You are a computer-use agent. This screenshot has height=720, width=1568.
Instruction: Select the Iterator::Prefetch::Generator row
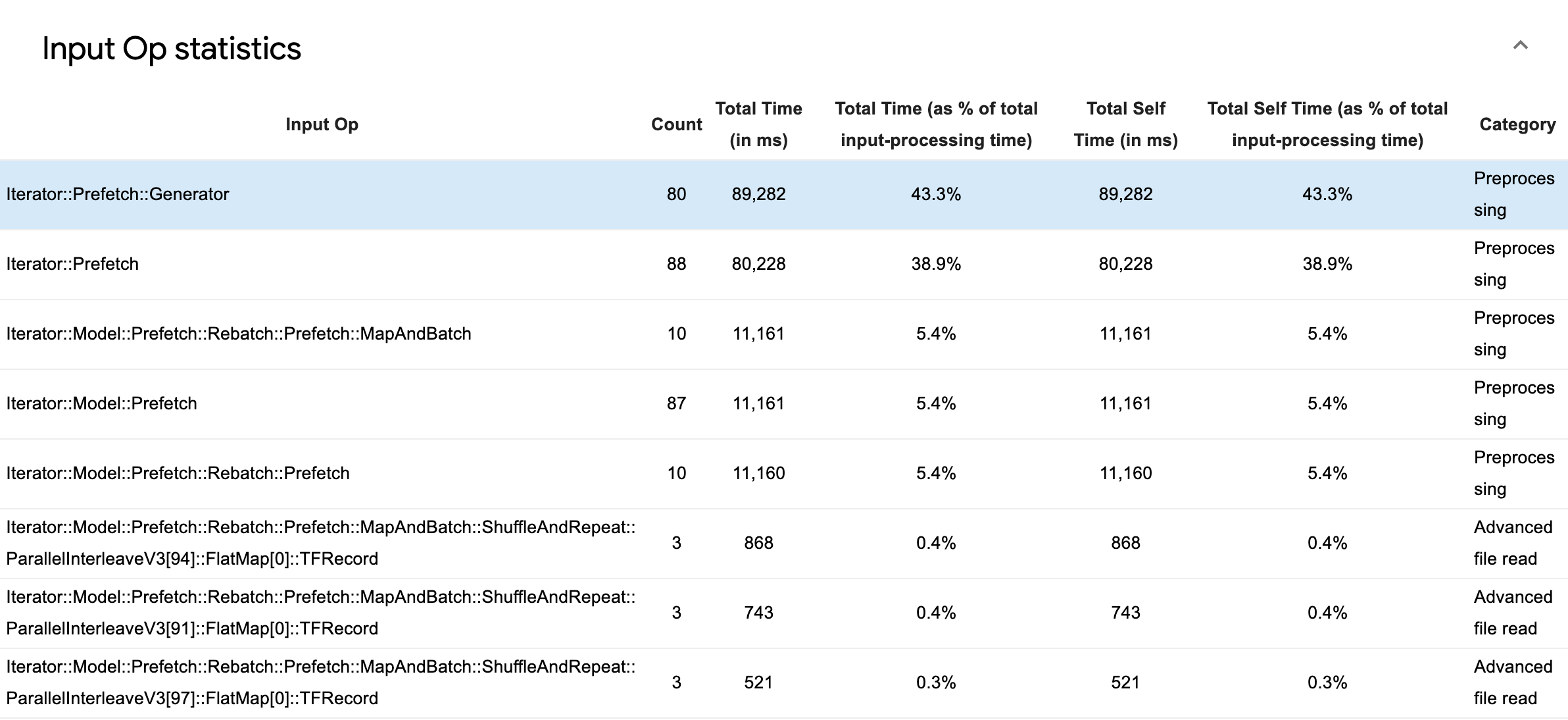[118, 194]
